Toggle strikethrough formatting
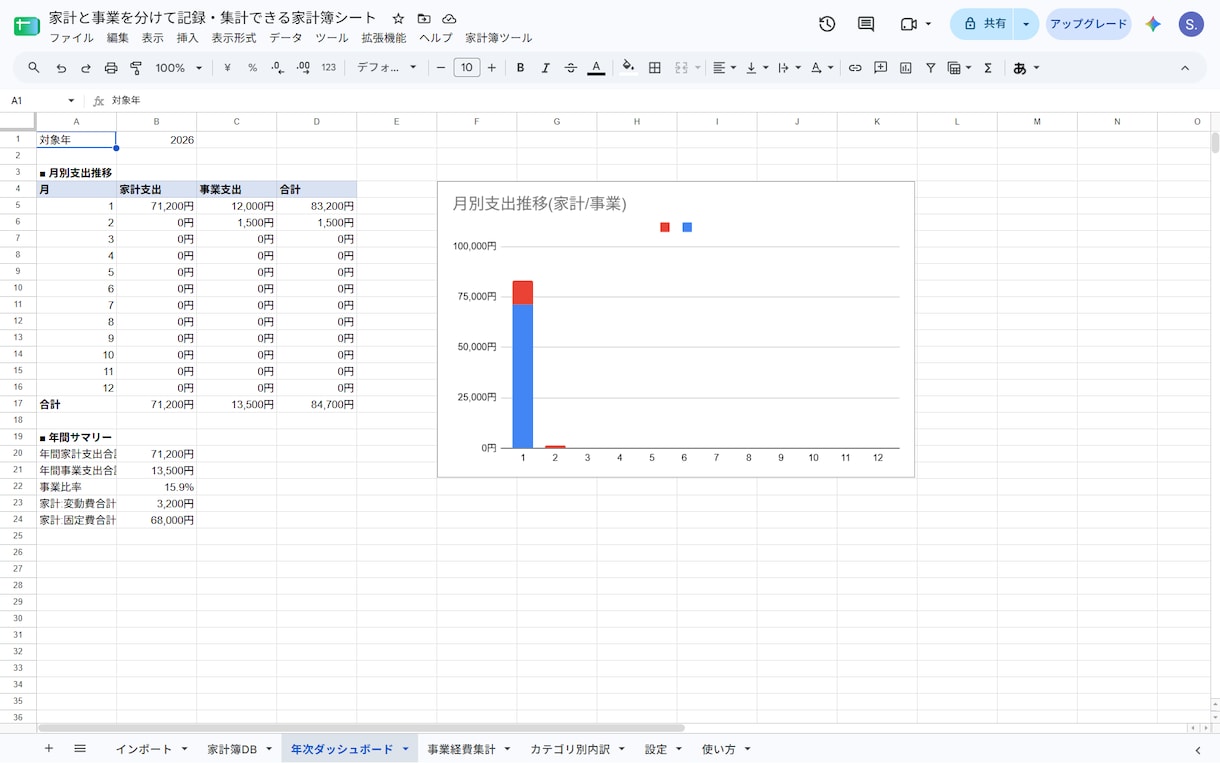1220x763 pixels. (x=571, y=68)
